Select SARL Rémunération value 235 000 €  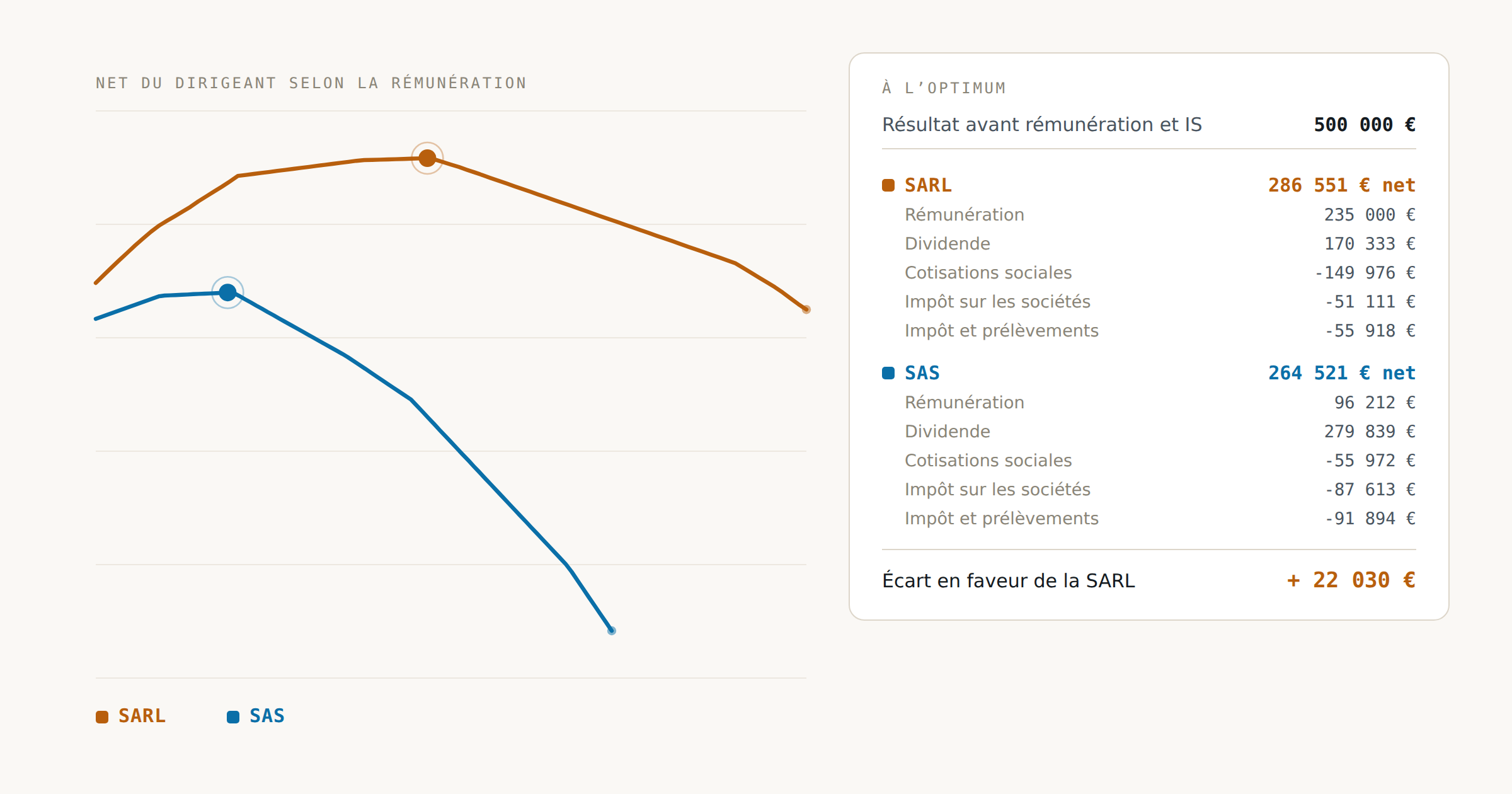[x=1370, y=215]
